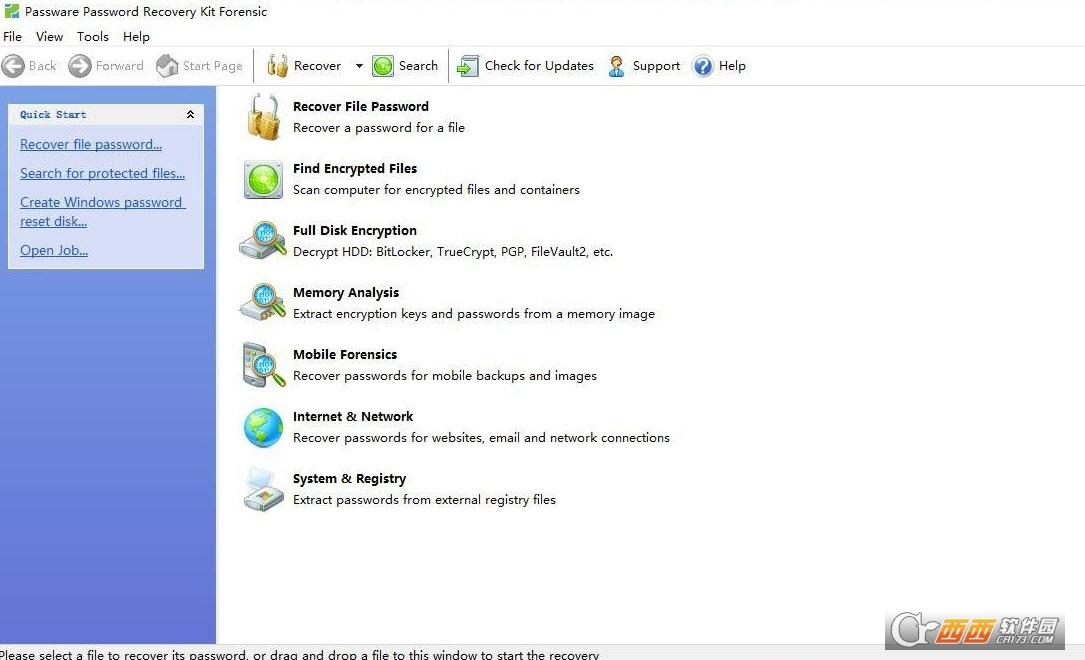Click the System & Registry icon
Screen dimensions: 1085x660
point(263,490)
